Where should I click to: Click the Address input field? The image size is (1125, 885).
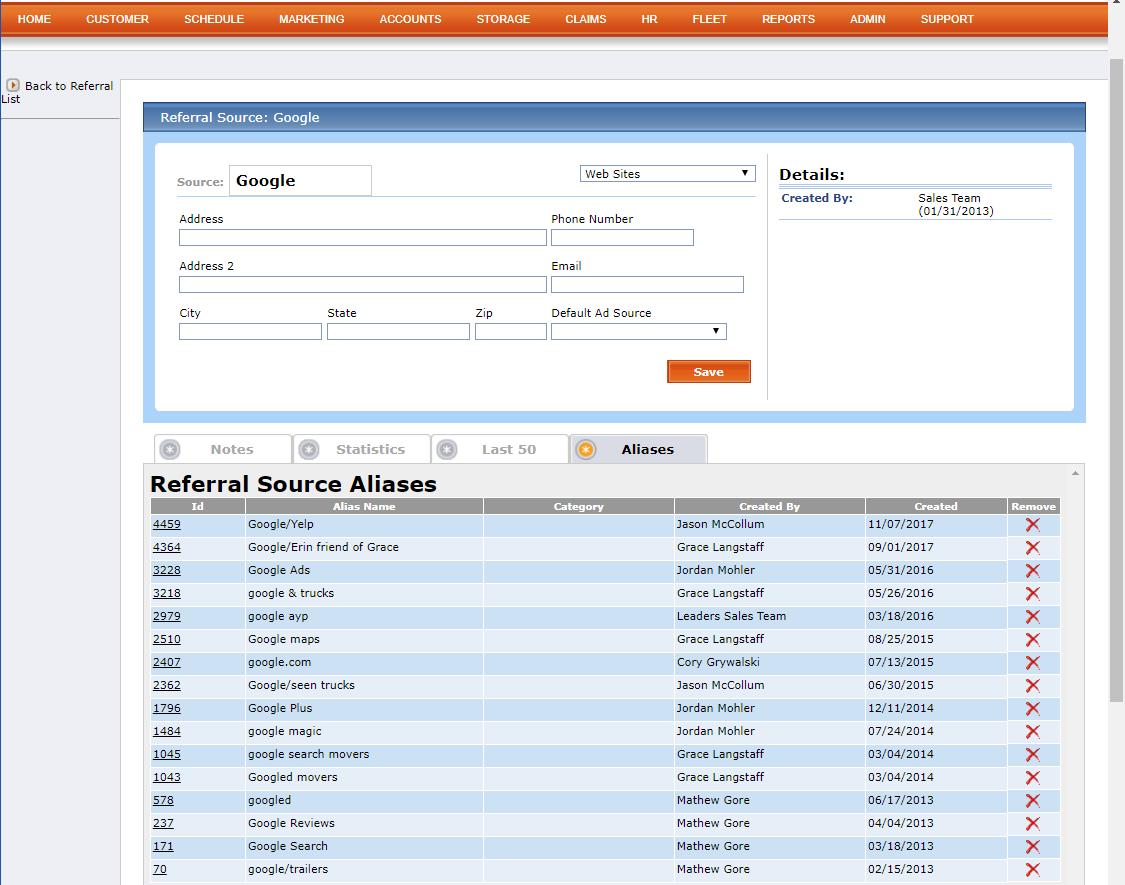[x=362, y=238]
